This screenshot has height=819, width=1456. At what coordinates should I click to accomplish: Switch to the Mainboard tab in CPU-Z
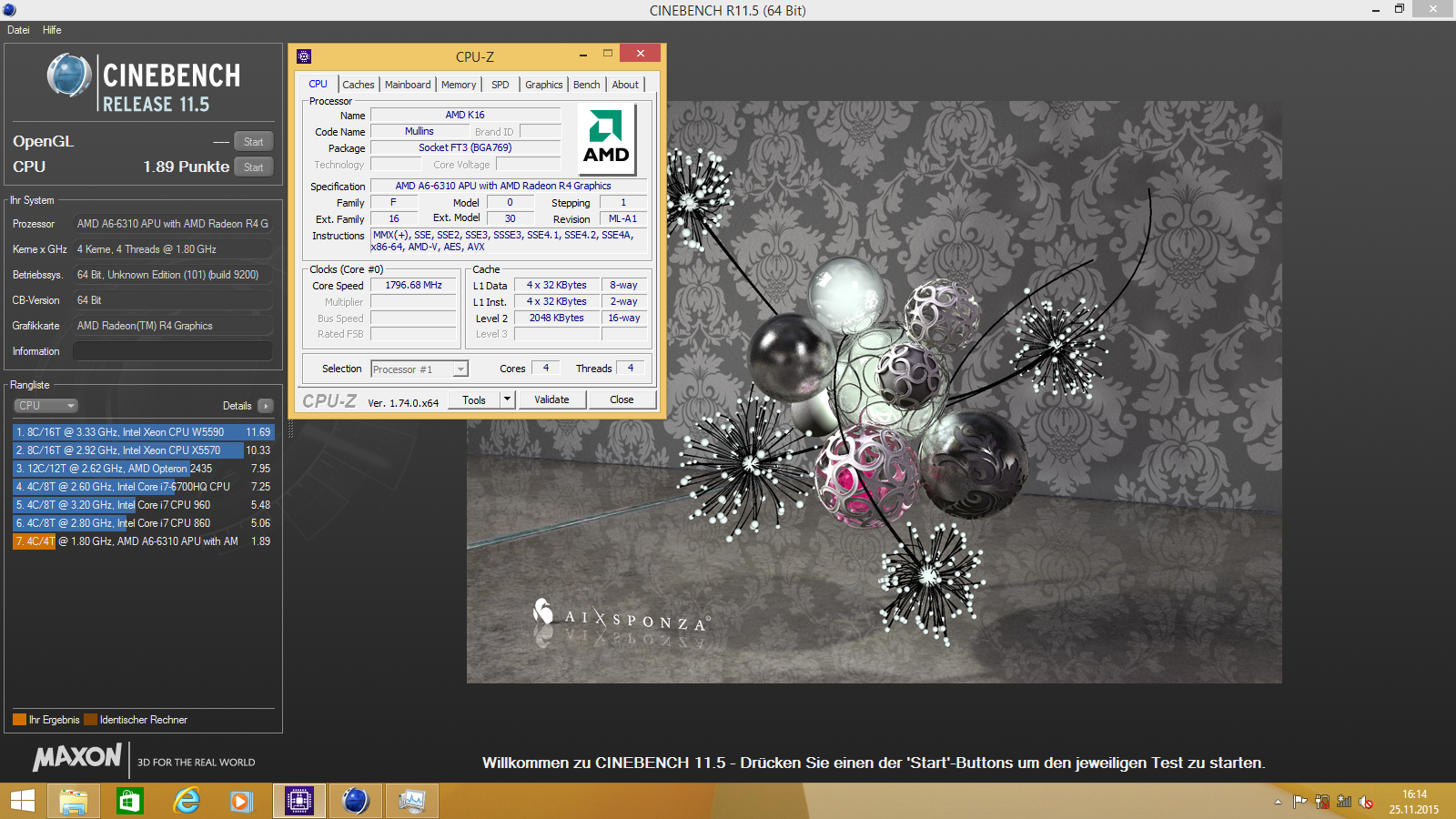[408, 85]
